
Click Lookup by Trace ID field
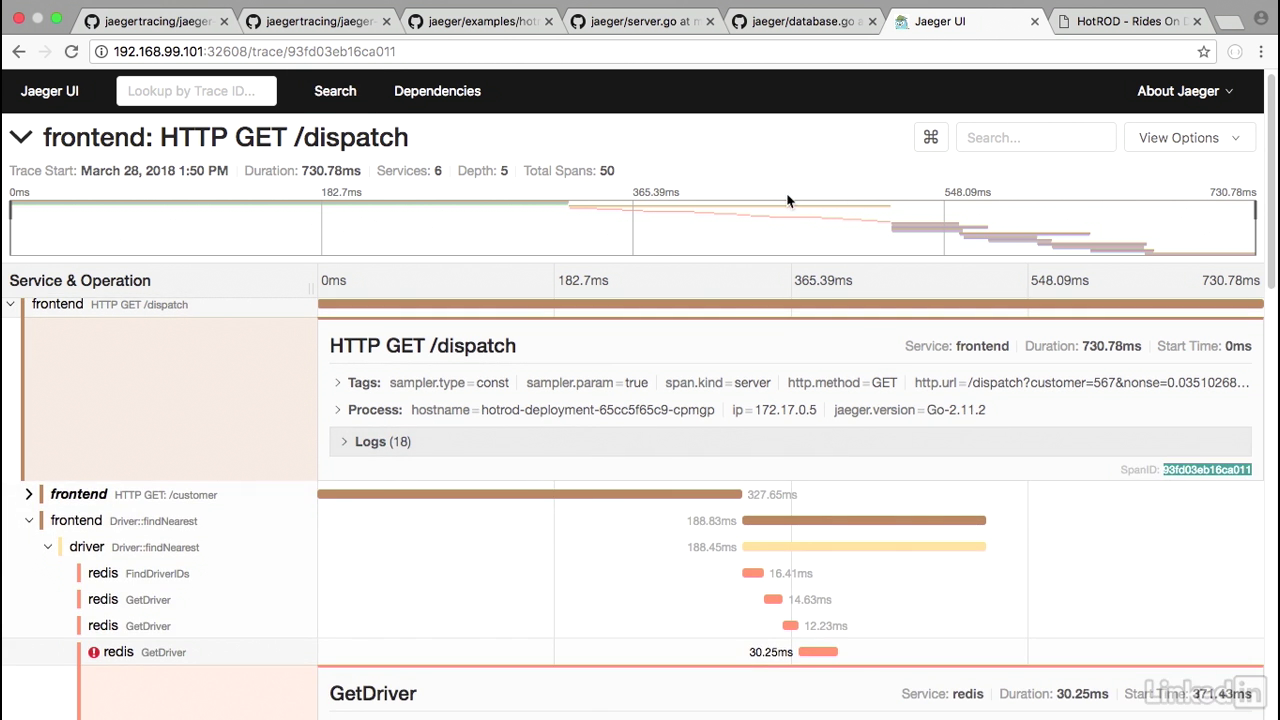tap(197, 91)
